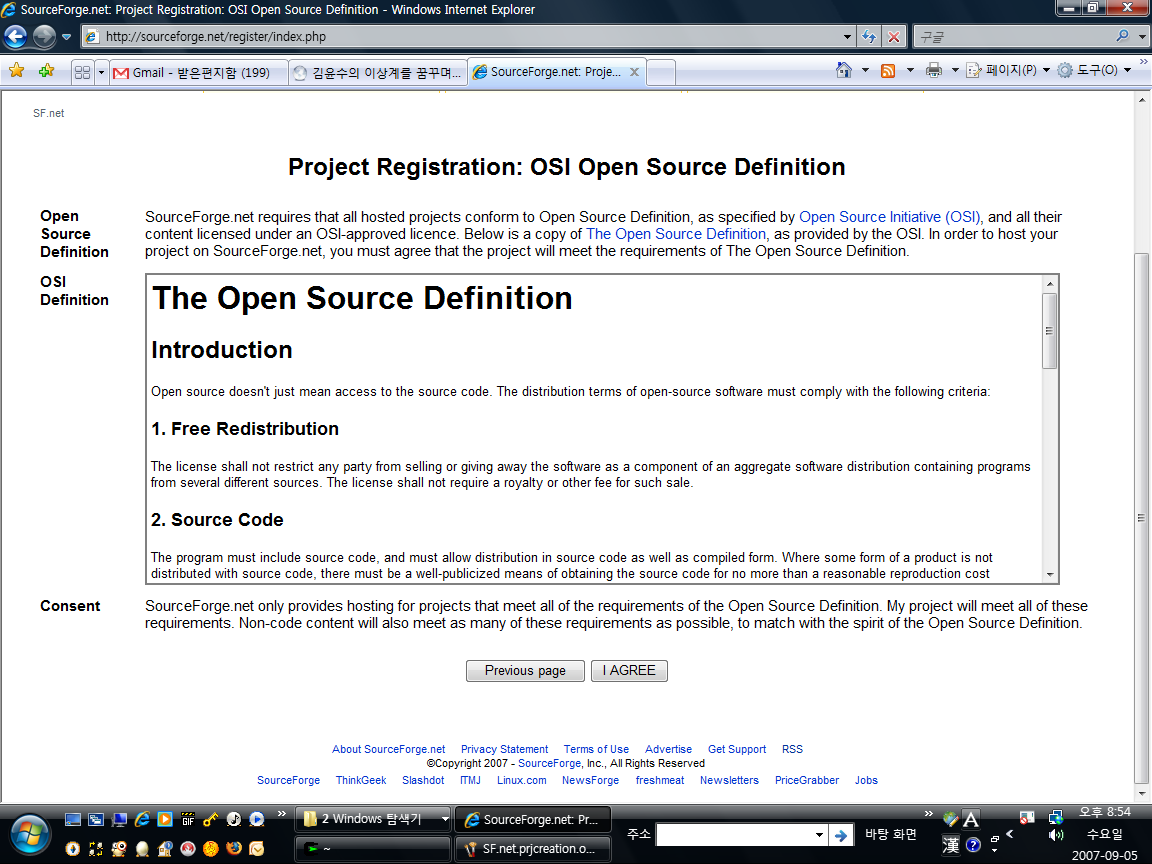Launch Internet Explorer from quick launch

point(143,819)
